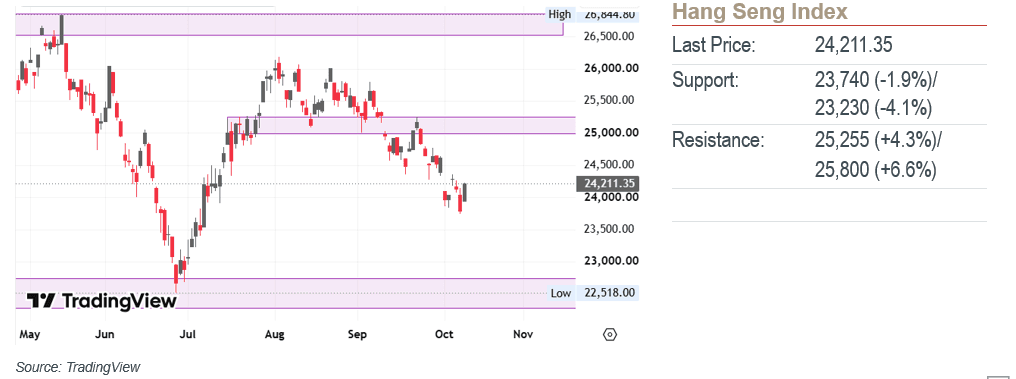
Task: Click the Hang Seng Index heading
Action: coord(759,12)
